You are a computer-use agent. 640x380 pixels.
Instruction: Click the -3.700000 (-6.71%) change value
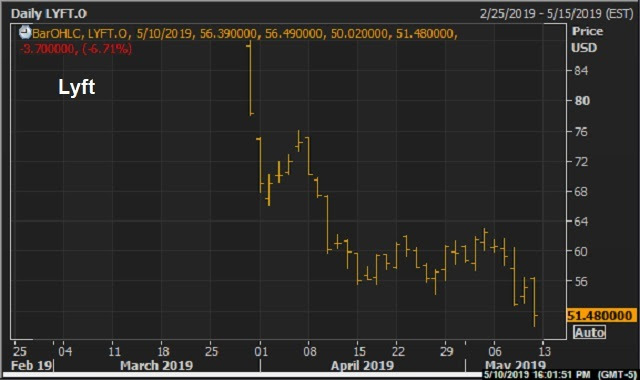pyautogui.click(x=76, y=49)
